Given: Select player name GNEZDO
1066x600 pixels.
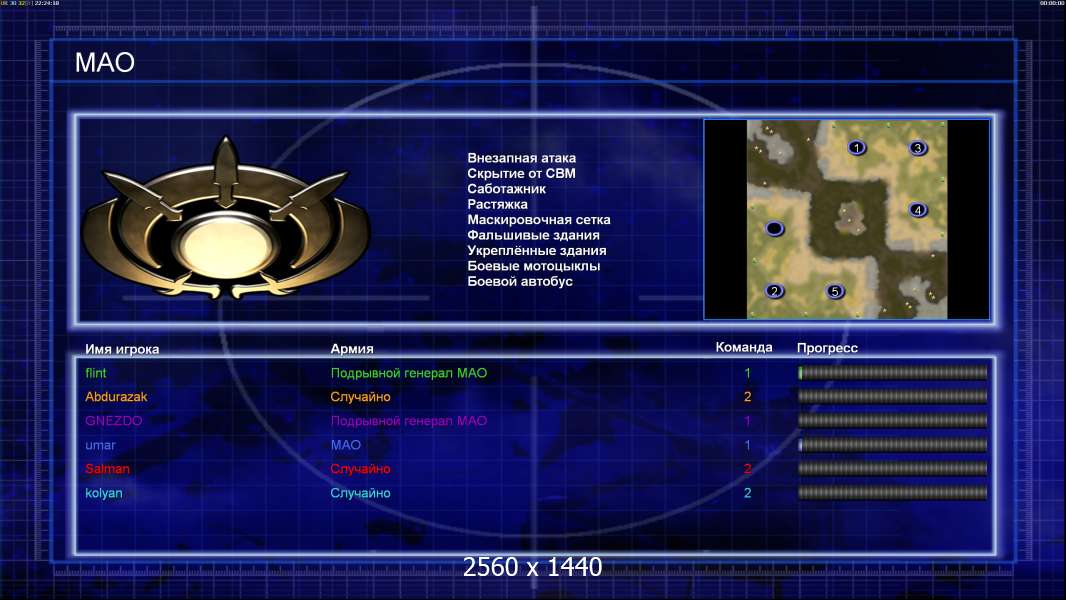Looking at the screenshot, I should coord(114,421).
